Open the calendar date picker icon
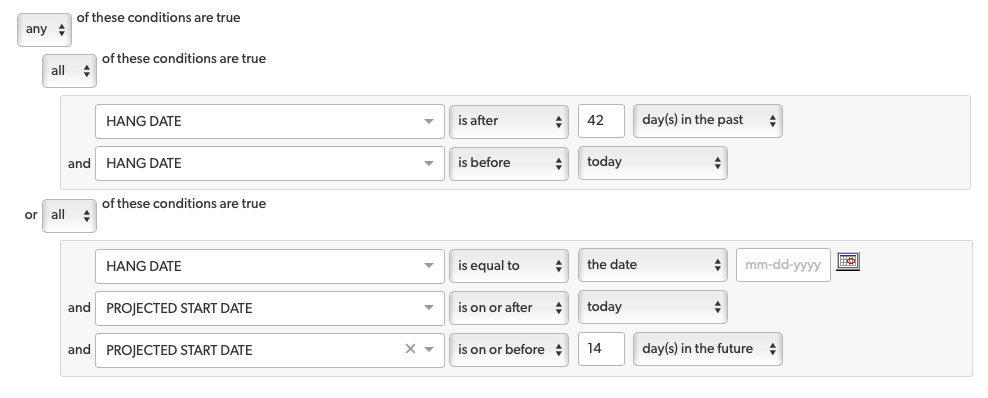988x398 pixels. 848,261
